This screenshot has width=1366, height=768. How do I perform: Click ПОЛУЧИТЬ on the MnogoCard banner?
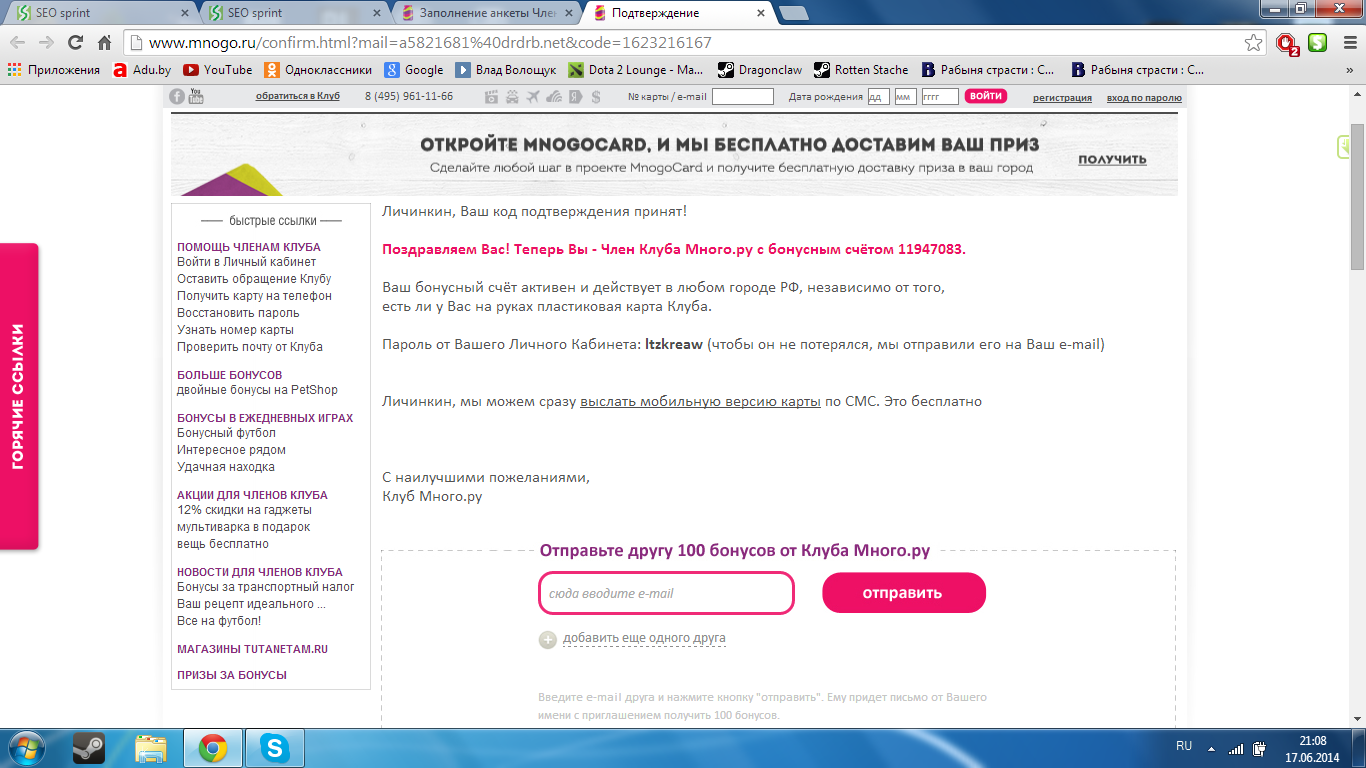(1112, 160)
